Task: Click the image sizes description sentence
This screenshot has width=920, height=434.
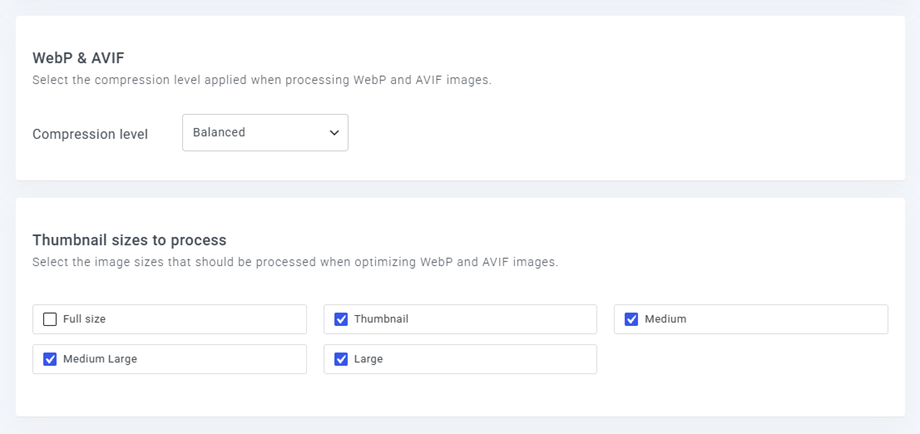Action: tap(295, 262)
